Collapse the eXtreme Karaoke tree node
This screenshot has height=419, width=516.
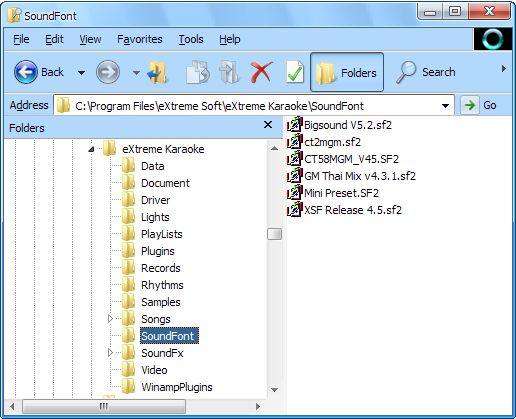91,149
